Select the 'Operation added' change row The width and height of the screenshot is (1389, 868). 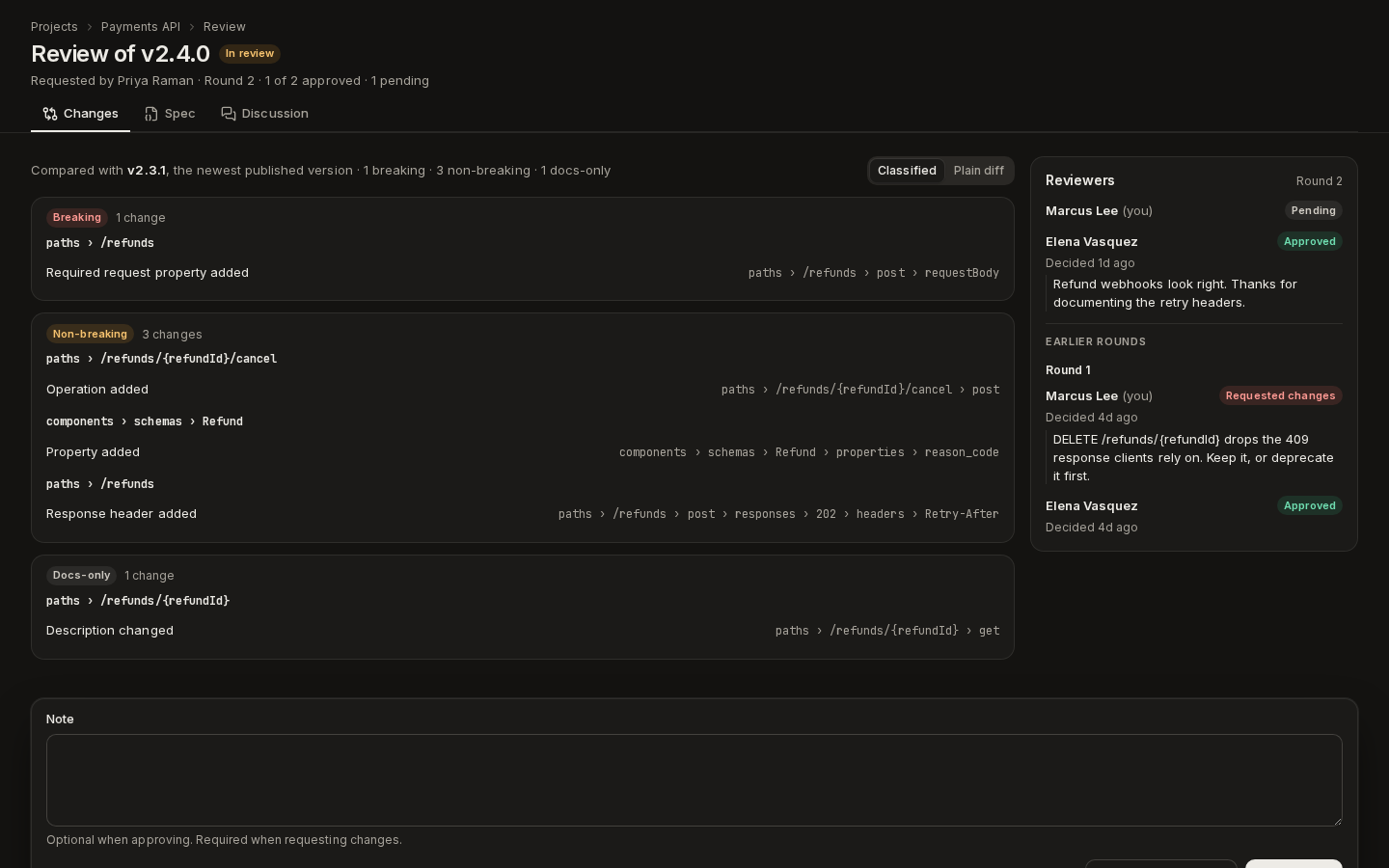point(523,390)
